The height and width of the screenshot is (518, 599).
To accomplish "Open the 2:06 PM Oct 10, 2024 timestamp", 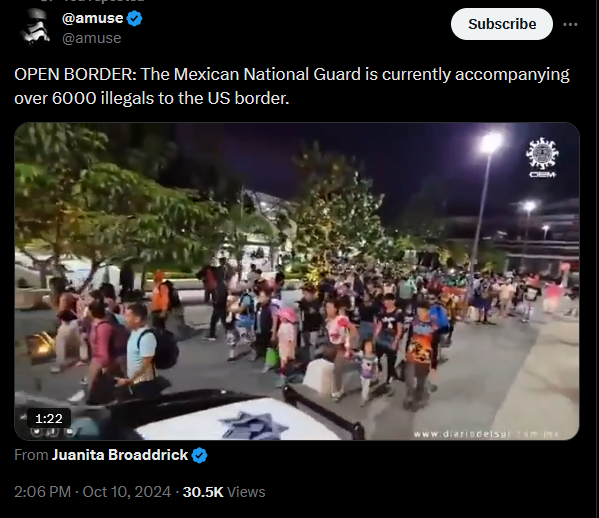I will 92,492.
